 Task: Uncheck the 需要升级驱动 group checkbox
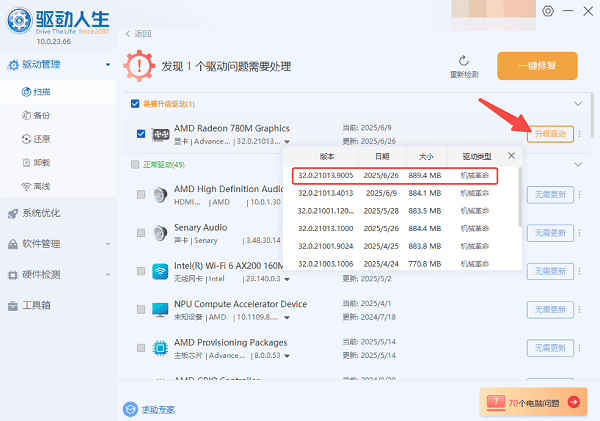136,104
